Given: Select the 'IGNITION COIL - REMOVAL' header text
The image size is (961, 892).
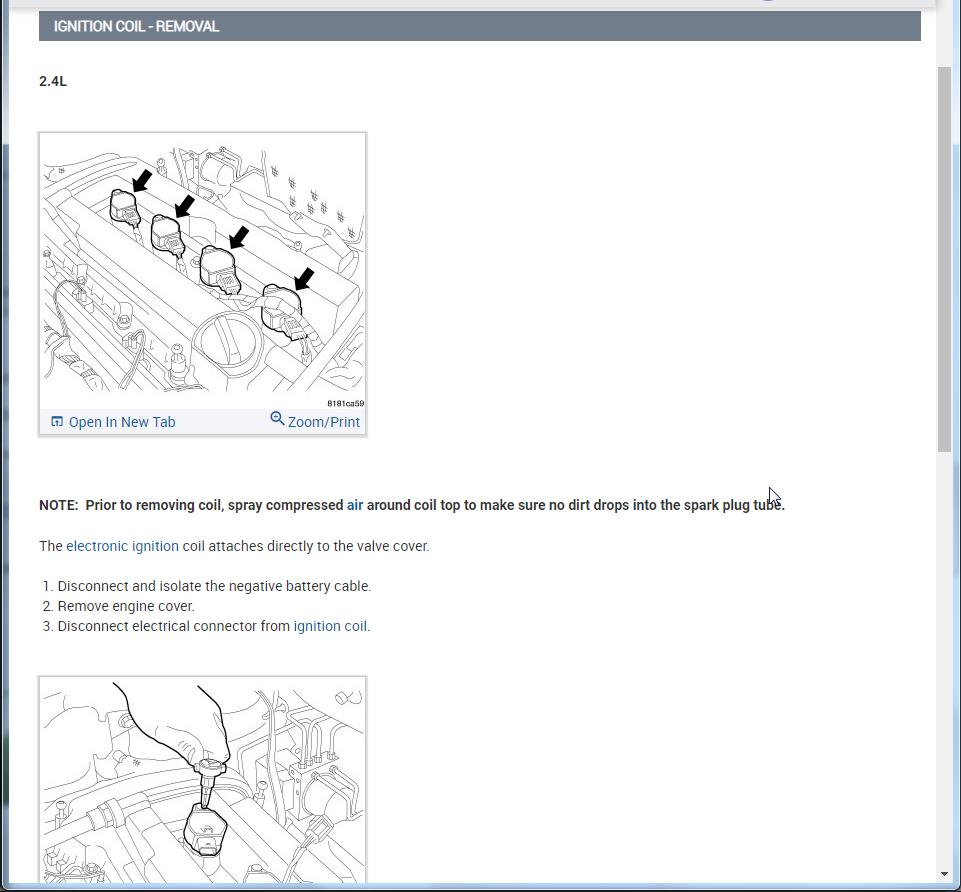Looking at the screenshot, I should pyautogui.click(x=136, y=26).
